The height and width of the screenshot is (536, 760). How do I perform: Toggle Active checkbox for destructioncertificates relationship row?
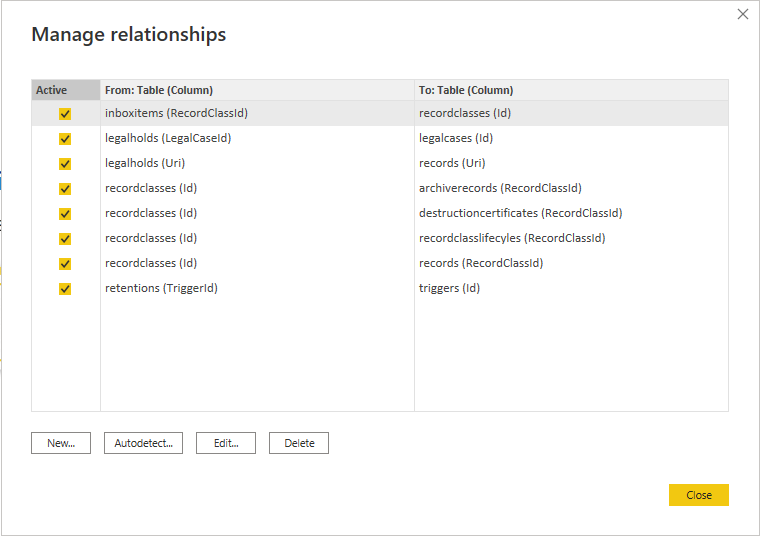tap(65, 214)
